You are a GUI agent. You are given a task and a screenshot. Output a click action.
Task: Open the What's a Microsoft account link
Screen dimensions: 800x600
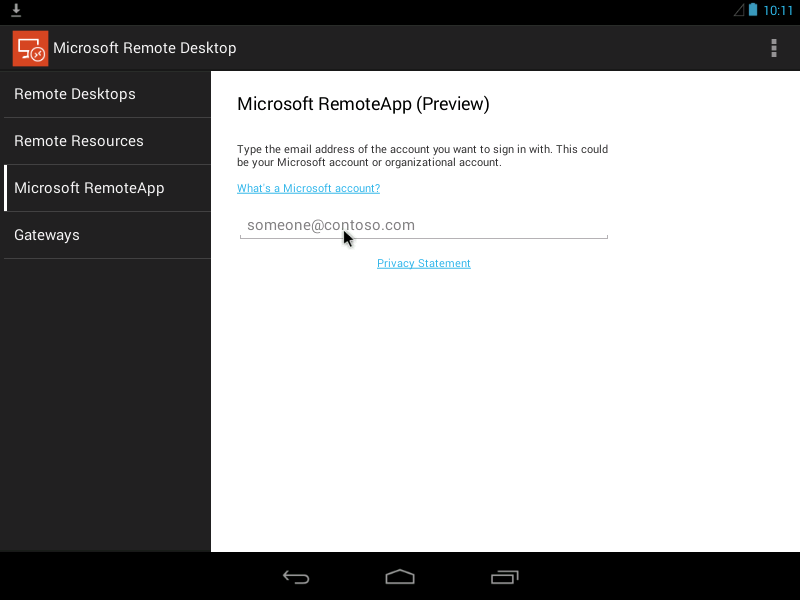[308, 188]
